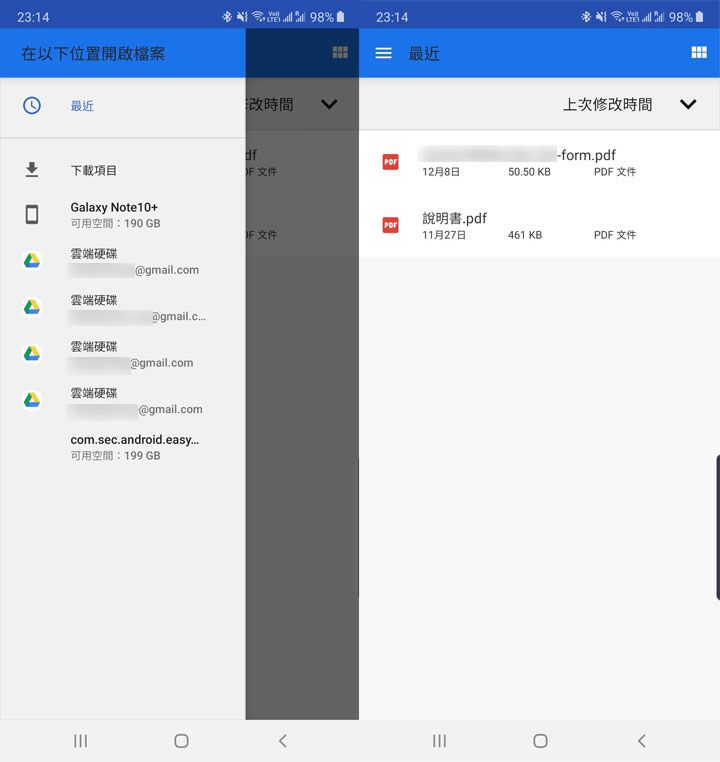Tap Drive icon of fourth 雲端硬碟 account

[32, 400]
